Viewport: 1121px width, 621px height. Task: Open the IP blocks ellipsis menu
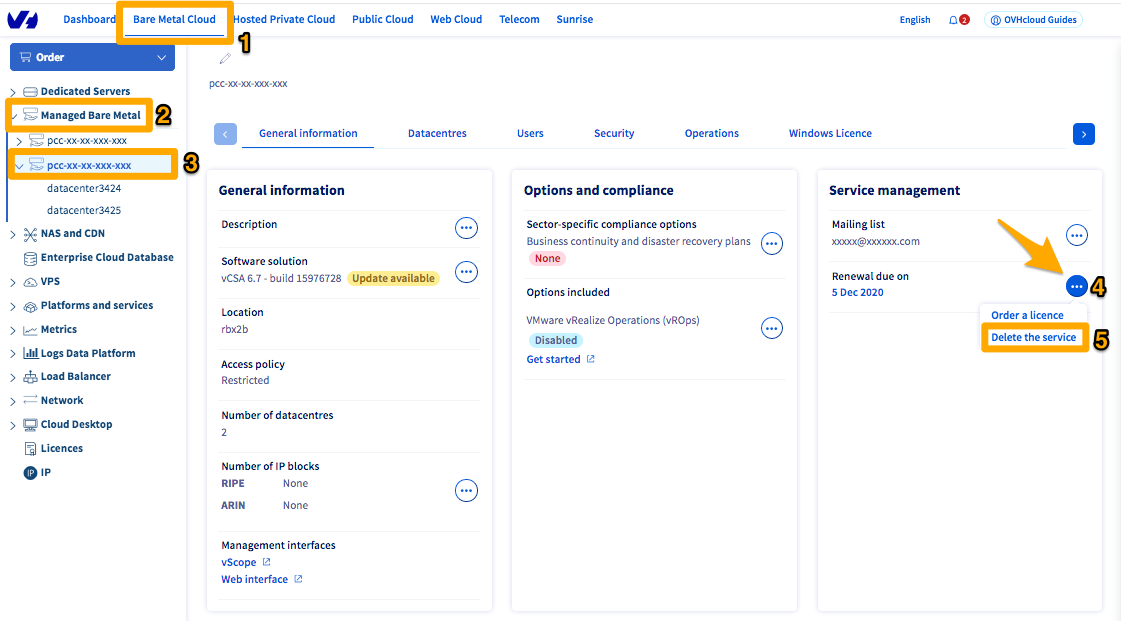(x=466, y=491)
